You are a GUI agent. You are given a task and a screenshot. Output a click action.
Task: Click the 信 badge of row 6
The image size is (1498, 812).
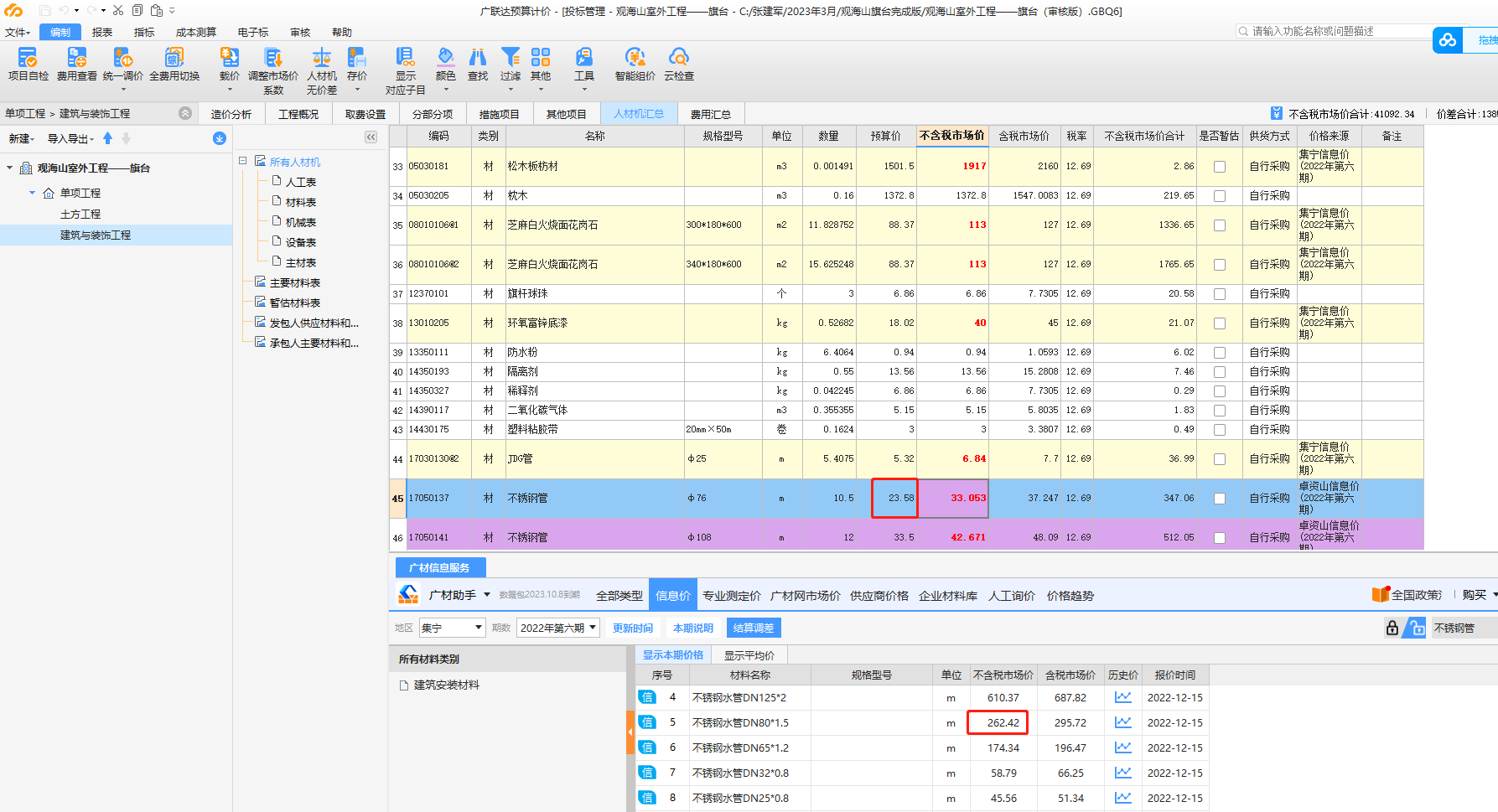point(647,747)
